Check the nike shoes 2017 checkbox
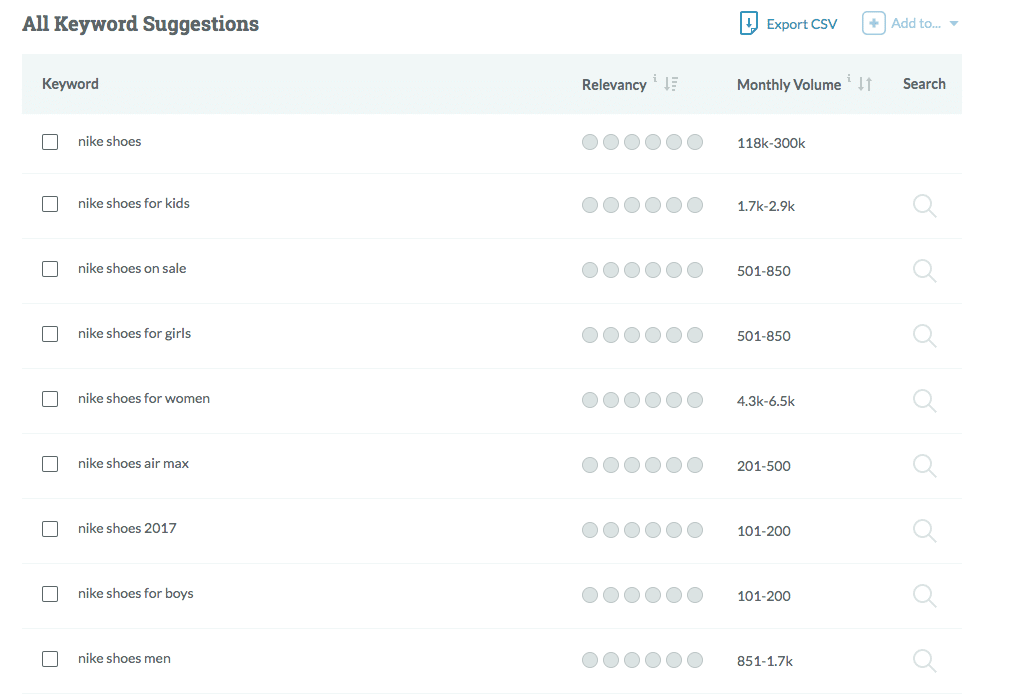 [50, 528]
